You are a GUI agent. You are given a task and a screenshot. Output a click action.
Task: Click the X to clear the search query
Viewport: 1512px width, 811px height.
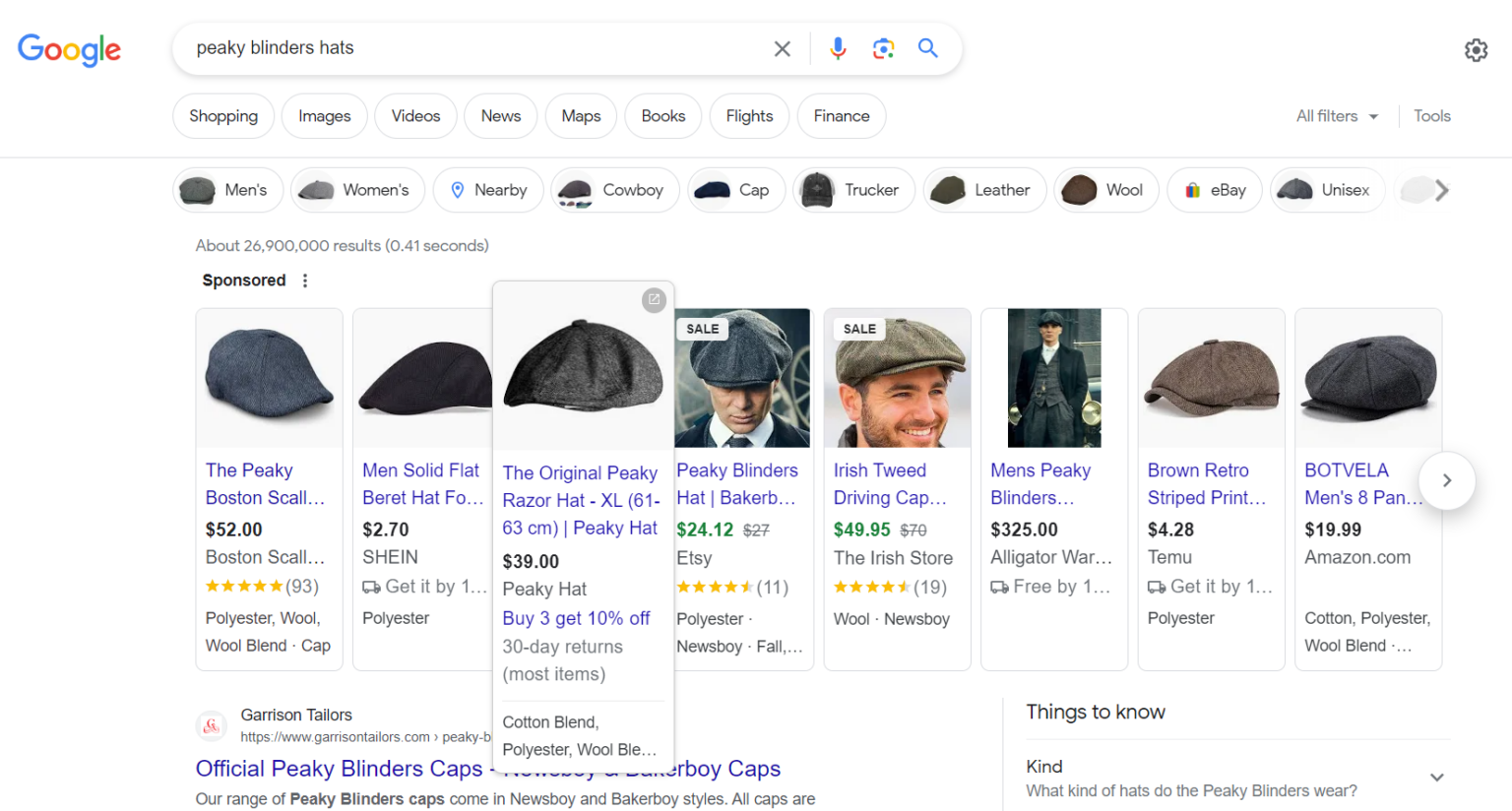(x=782, y=47)
